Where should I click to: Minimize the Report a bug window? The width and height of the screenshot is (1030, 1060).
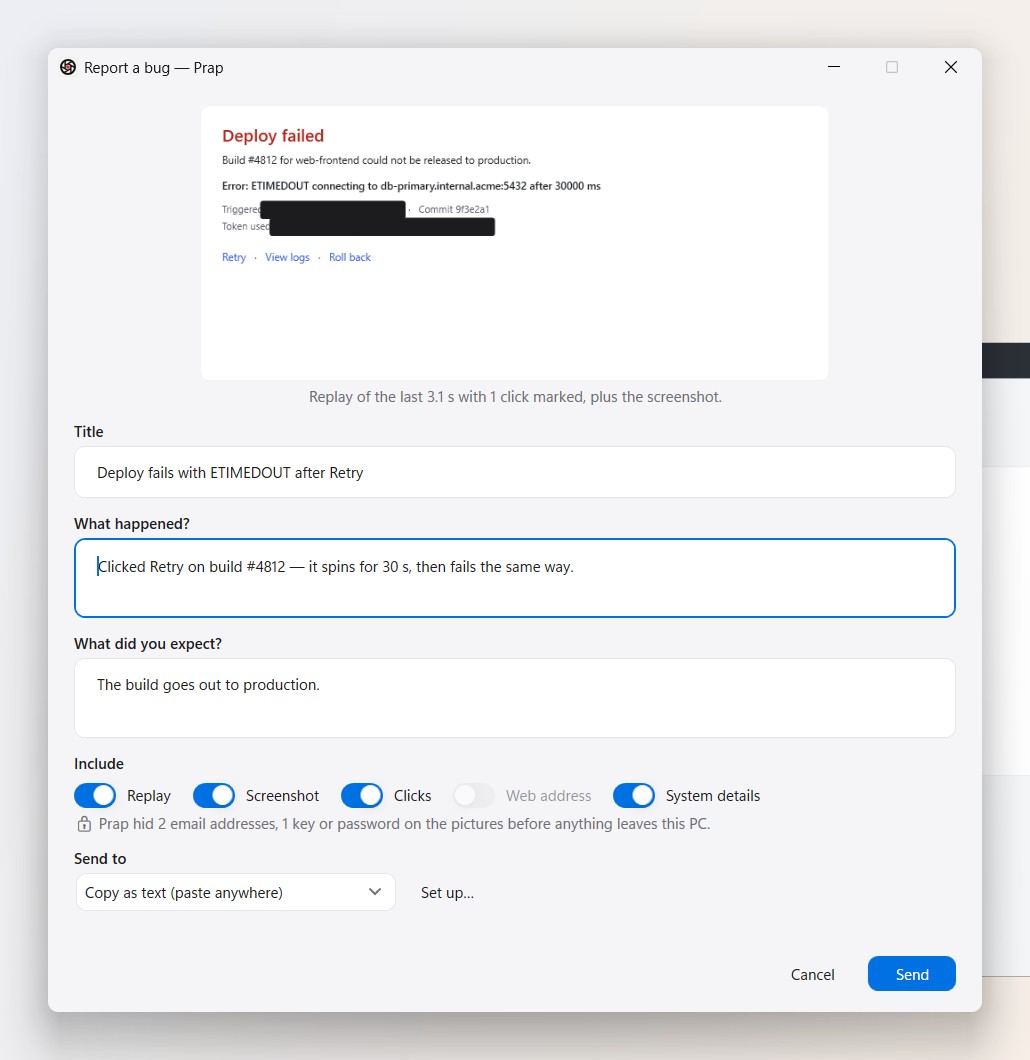click(x=834, y=67)
